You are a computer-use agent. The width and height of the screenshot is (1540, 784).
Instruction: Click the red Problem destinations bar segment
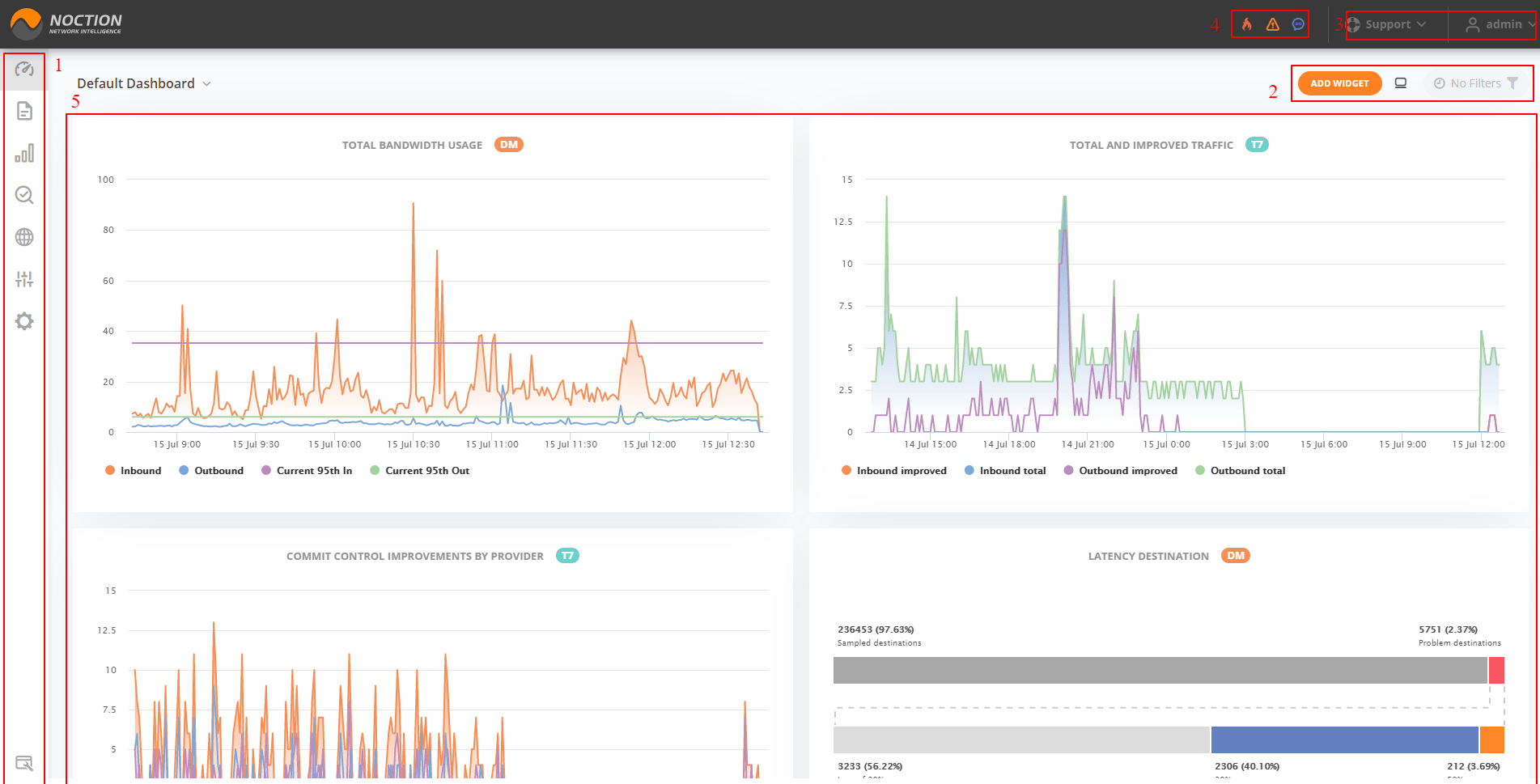point(1496,670)
